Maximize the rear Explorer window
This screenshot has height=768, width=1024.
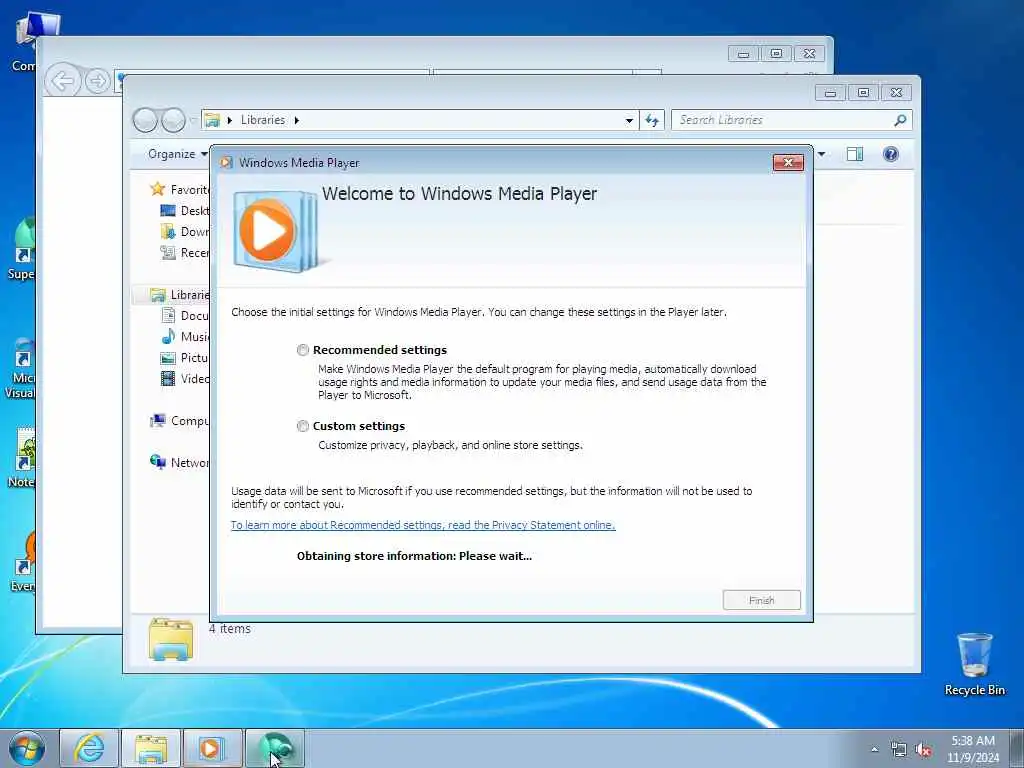tap(776, 54)
